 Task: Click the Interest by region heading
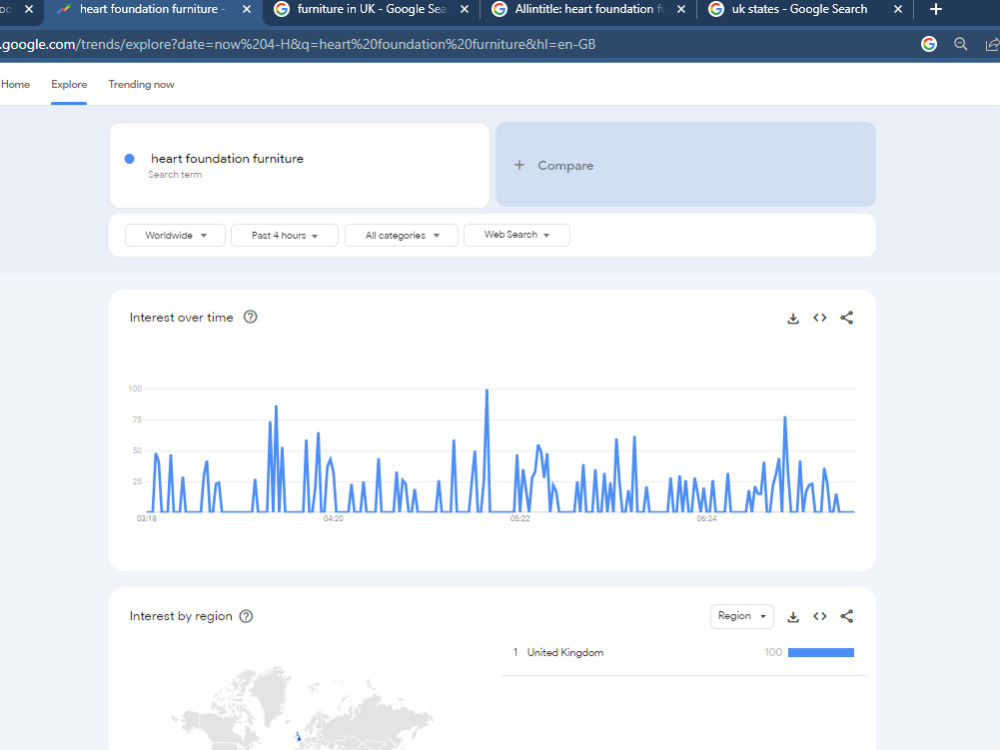pyautogui.click(x=180, y=616)
